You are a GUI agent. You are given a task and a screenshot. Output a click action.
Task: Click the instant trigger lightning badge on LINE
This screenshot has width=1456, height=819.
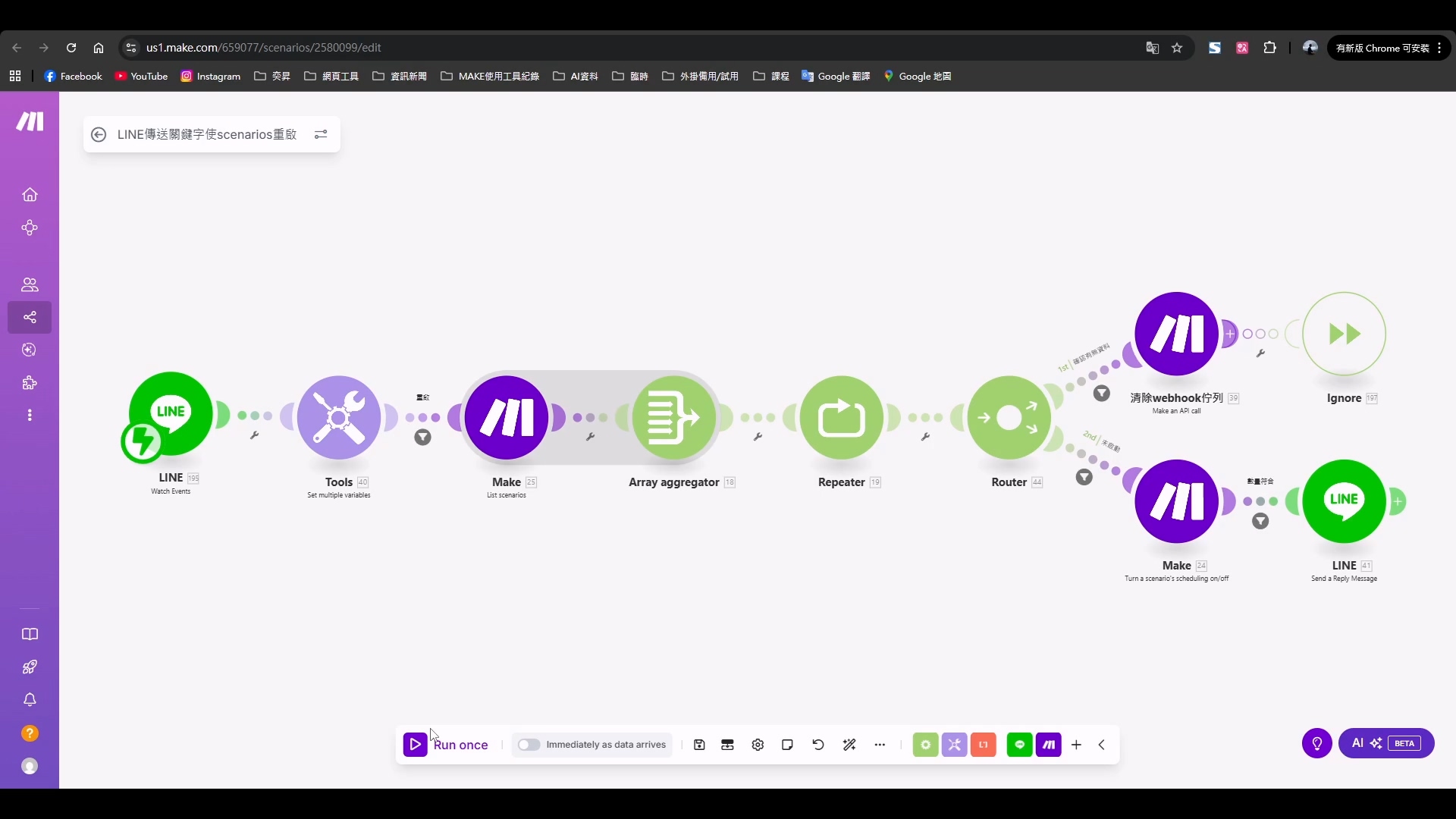coord(142,442)
